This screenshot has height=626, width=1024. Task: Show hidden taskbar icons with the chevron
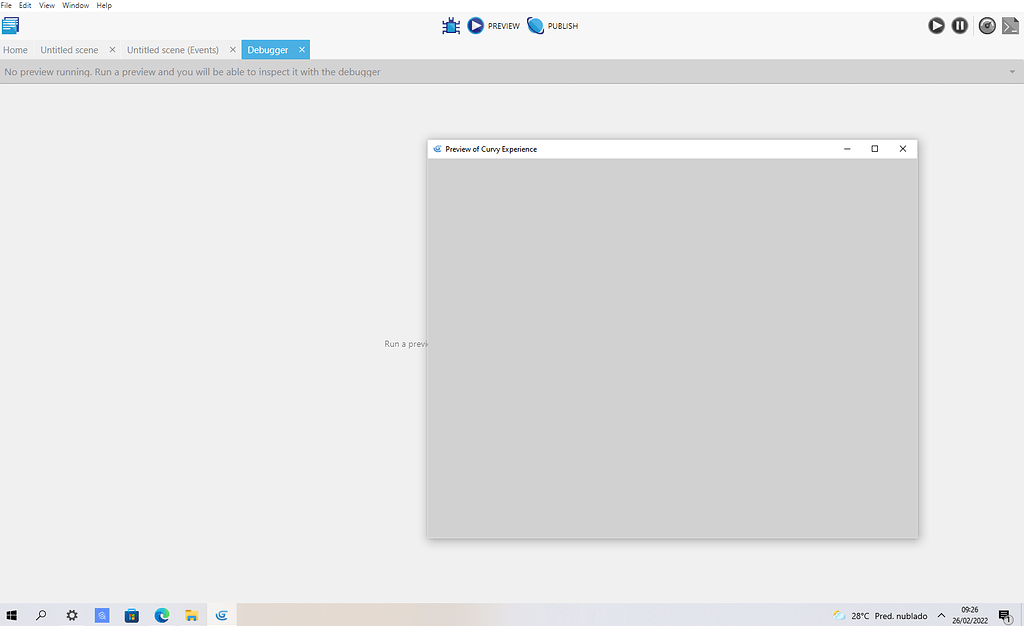click(941, 615)
